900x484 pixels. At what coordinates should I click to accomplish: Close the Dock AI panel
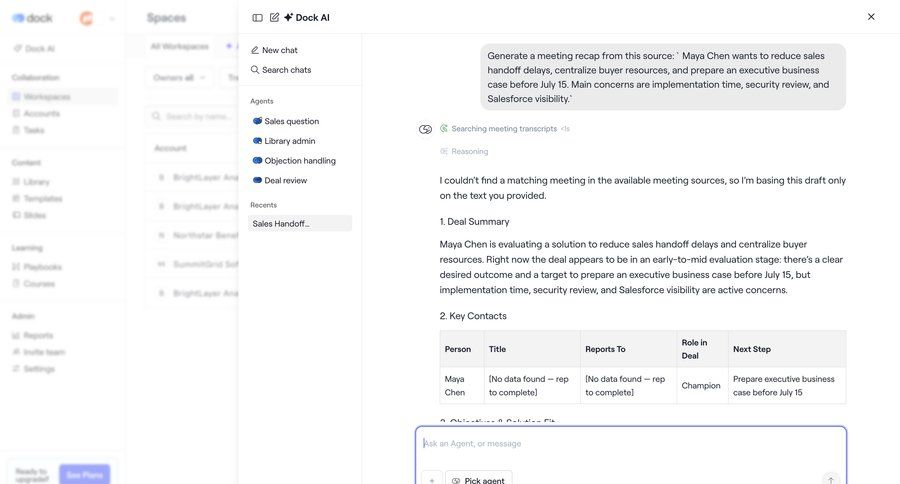871,17
